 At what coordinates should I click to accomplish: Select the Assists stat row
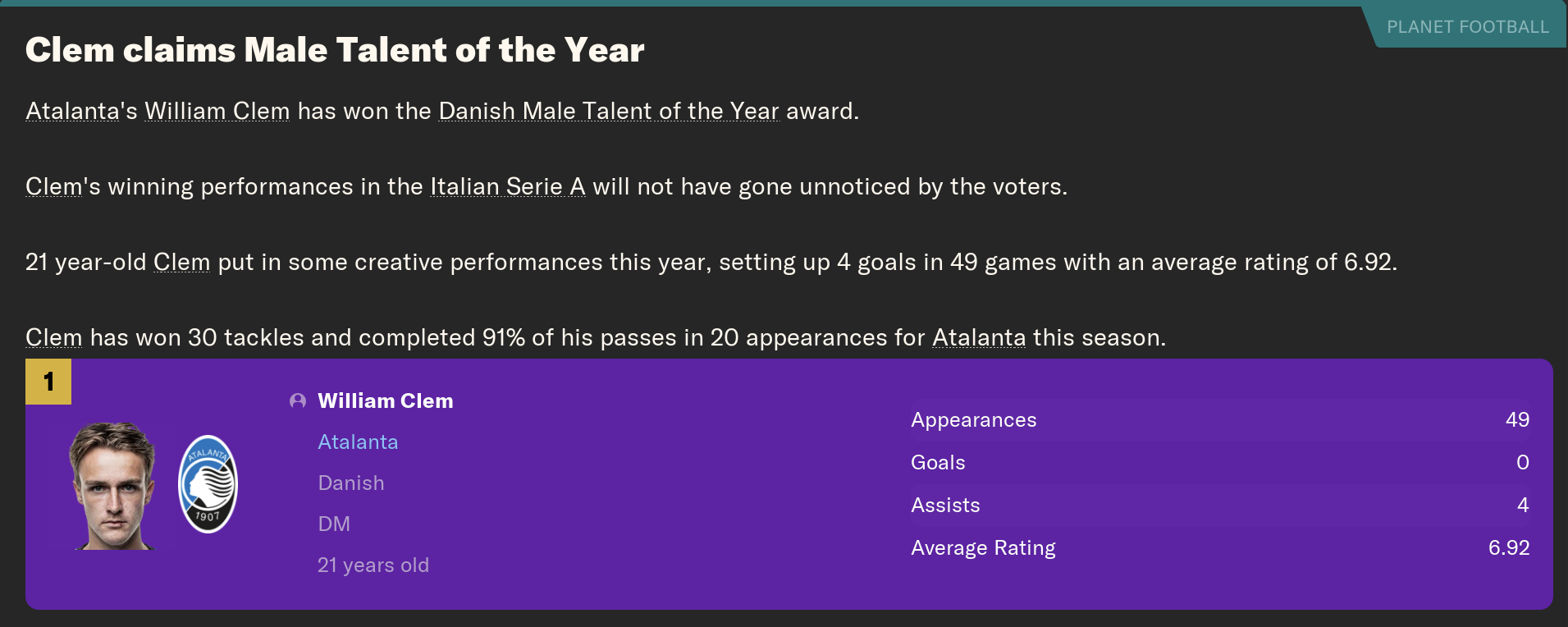click(1219, 505)
